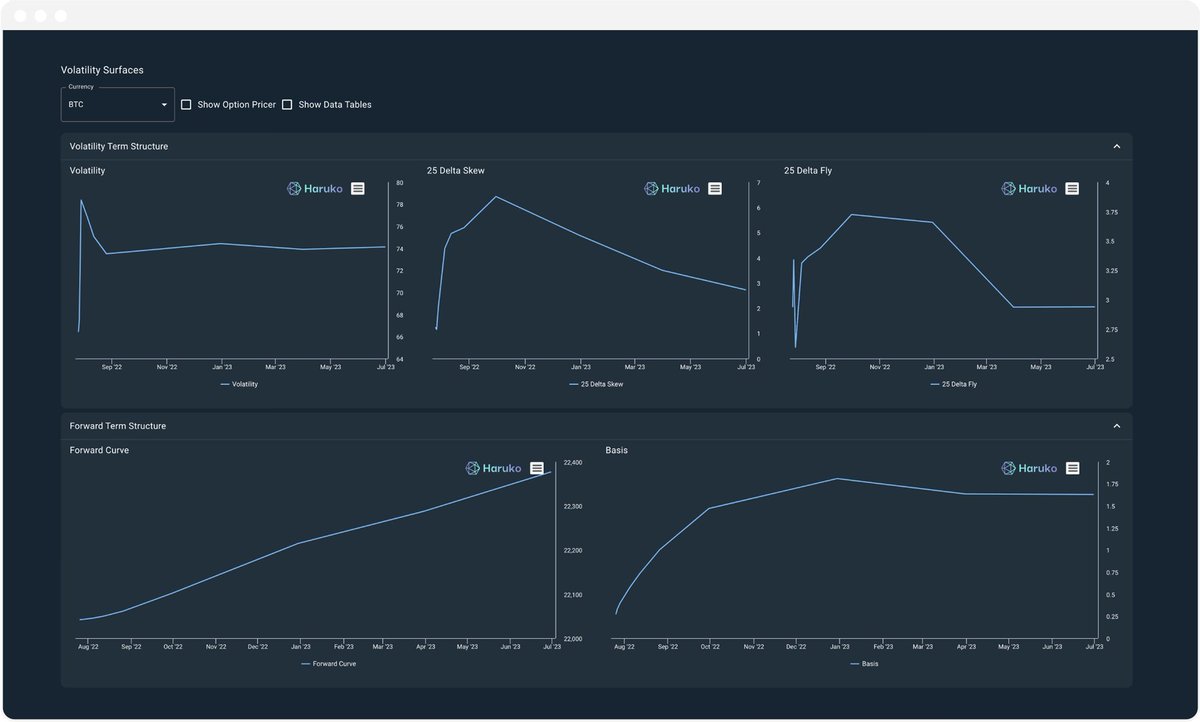Open the Currency BTC dropdown
This screenshot has height=722, width=1200.
[x=117, y=104]
